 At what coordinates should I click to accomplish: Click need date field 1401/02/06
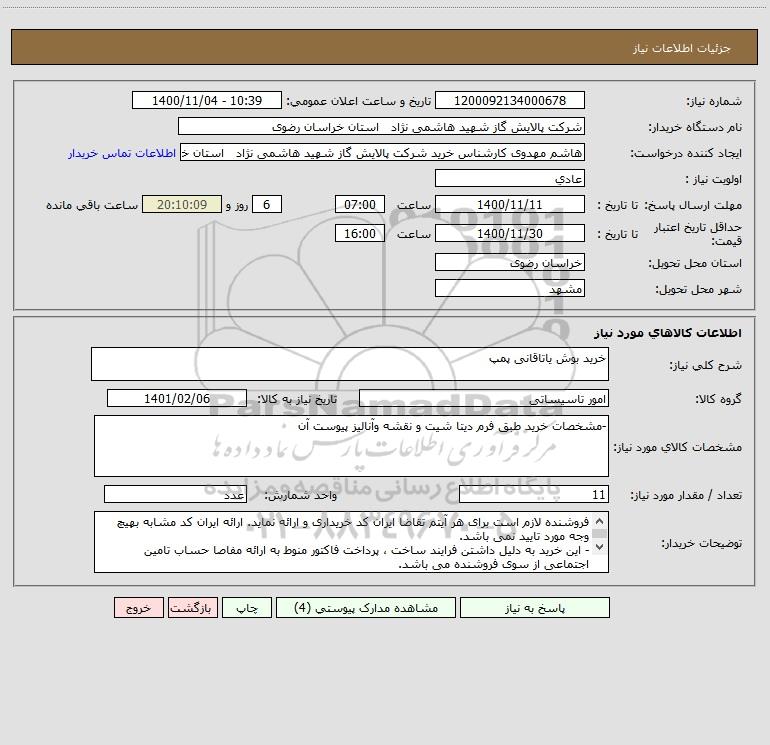tap(177, 398)
